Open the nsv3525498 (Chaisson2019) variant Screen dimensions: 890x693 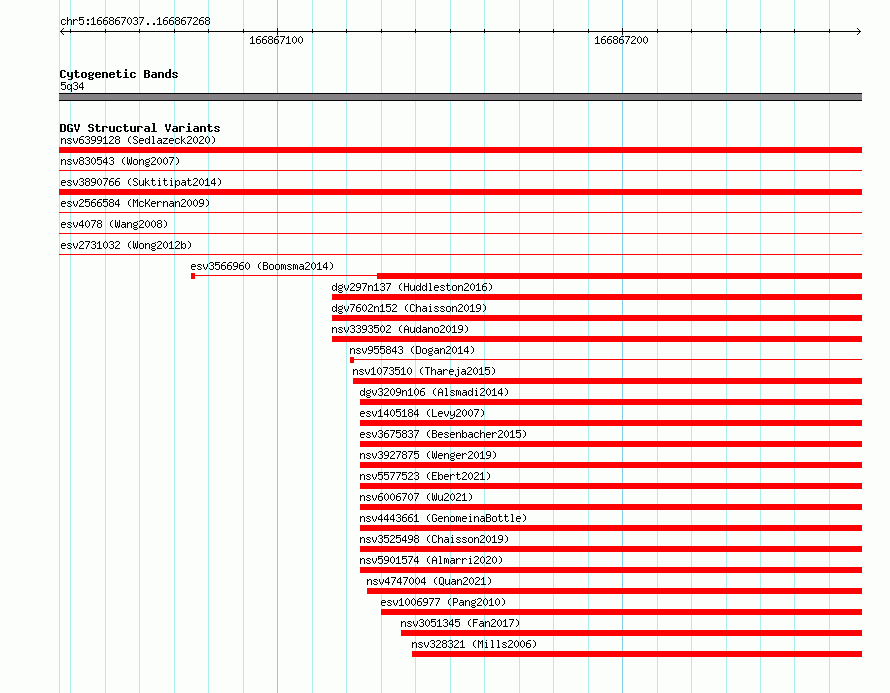pos(434,539)
